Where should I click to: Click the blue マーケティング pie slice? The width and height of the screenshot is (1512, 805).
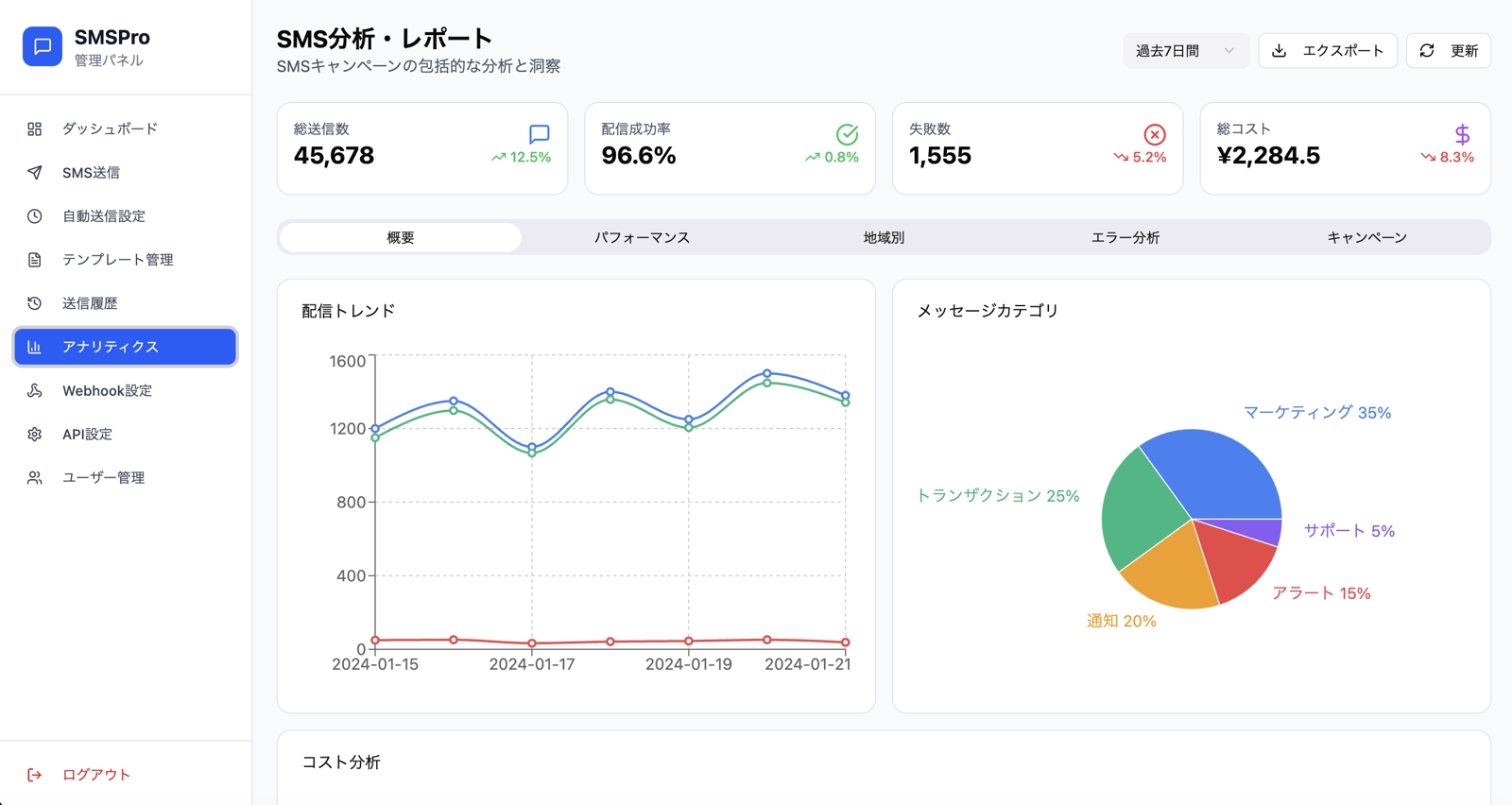(1219, 472)
